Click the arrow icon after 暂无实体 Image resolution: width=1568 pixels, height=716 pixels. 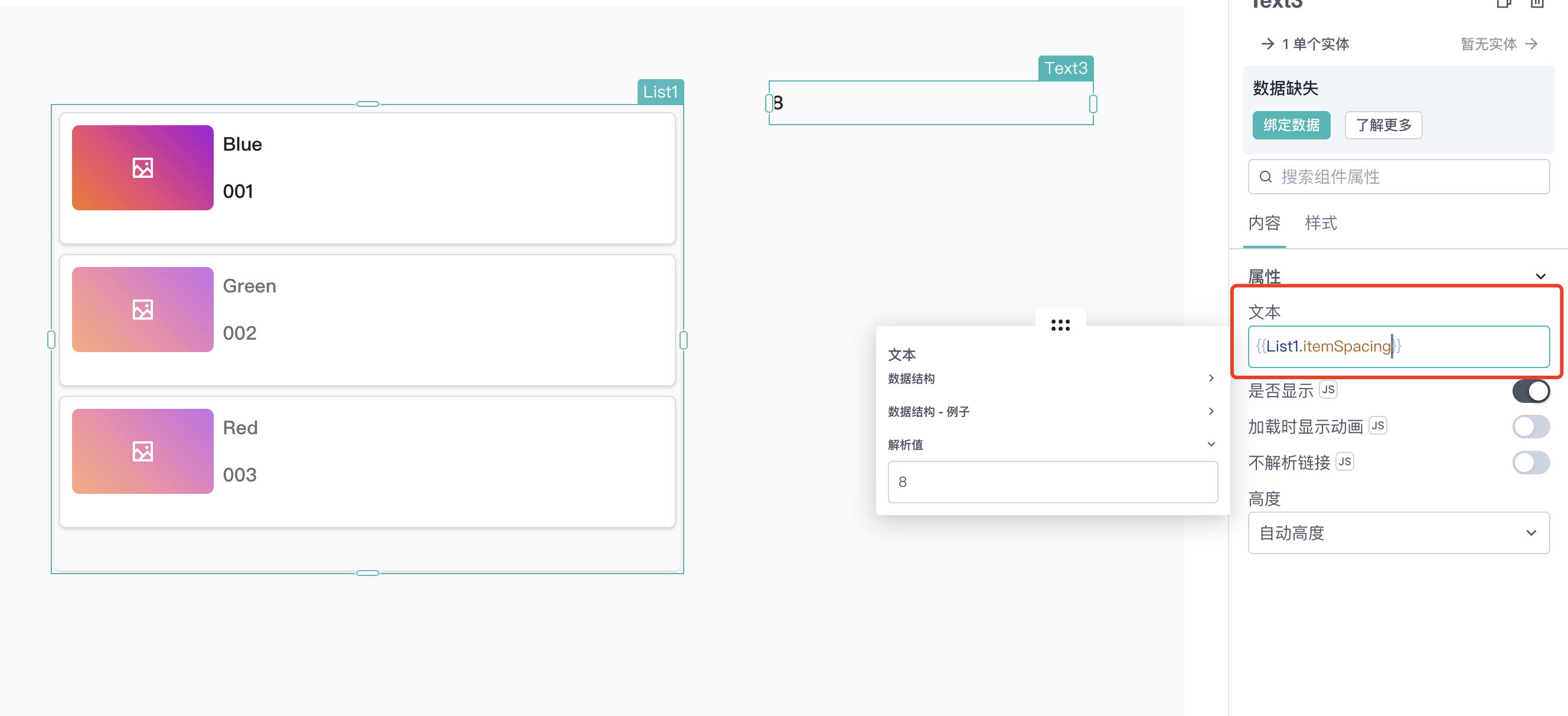click(x=1531, y=44)
